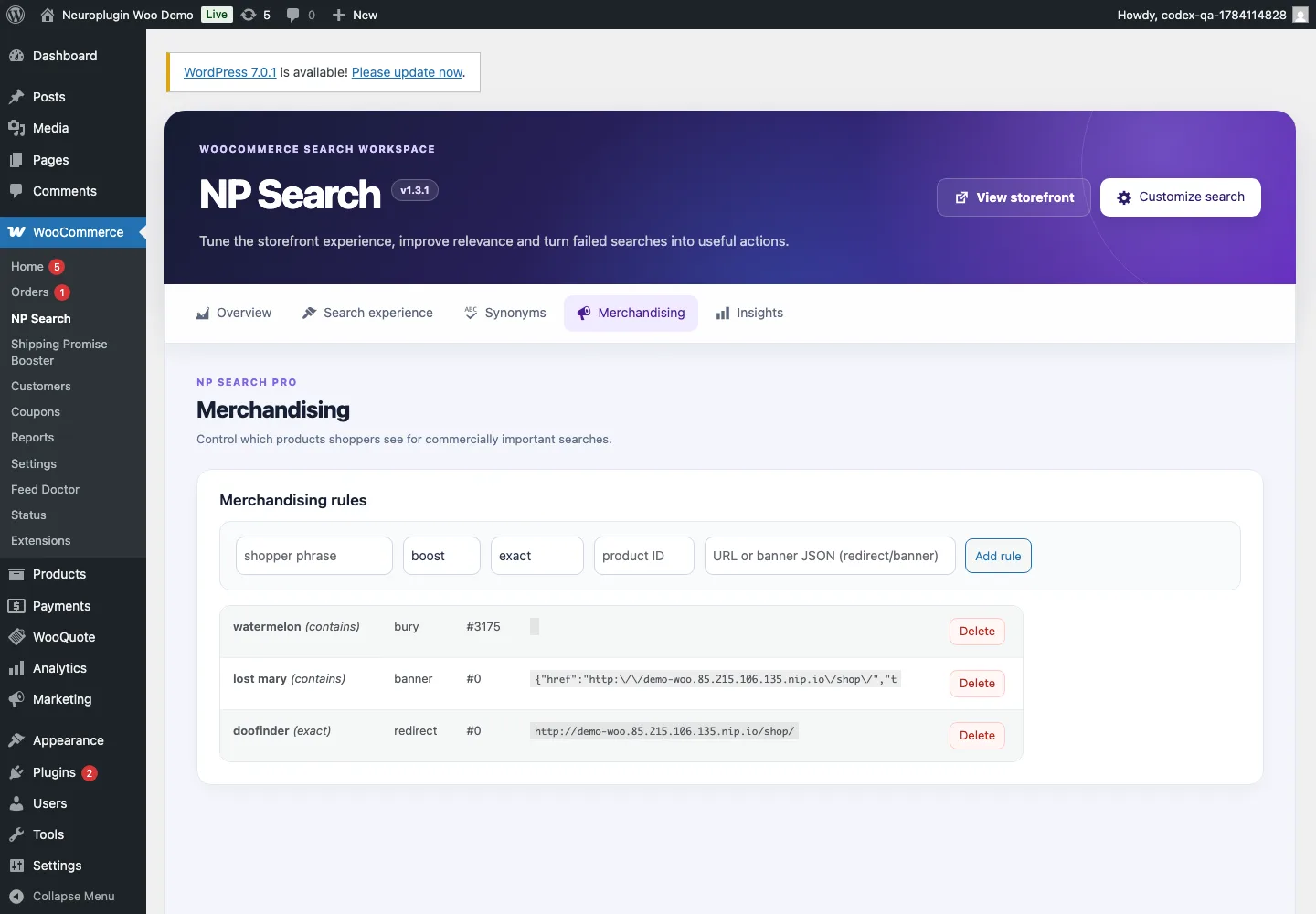Screen dimensions: 1316x914
Task: Switch to the Search experience tab
Action: pyautogui.click(x=367, y=313)
